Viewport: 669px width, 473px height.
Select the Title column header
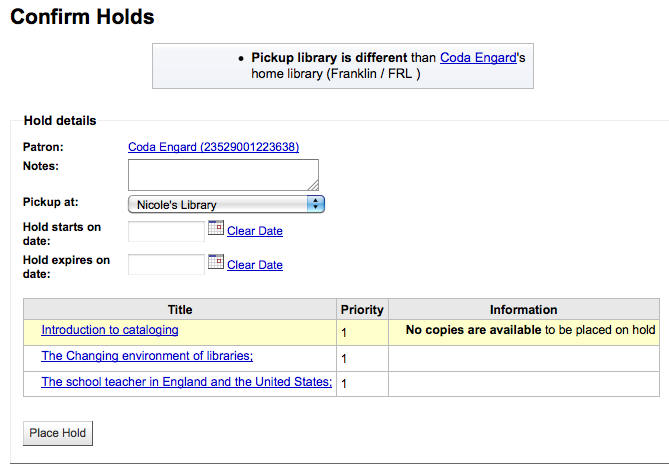[x=180, y=309]
